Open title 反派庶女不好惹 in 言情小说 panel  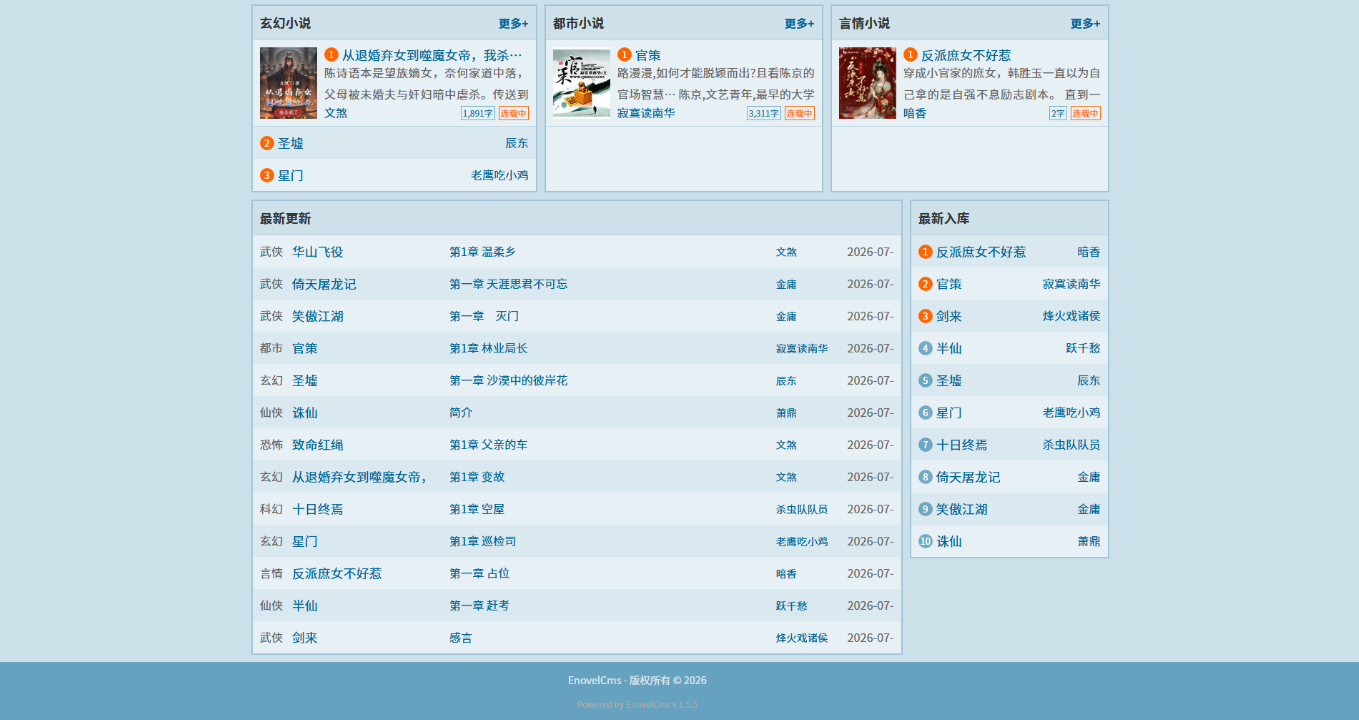pyautogui.click(x=966, y=55)
